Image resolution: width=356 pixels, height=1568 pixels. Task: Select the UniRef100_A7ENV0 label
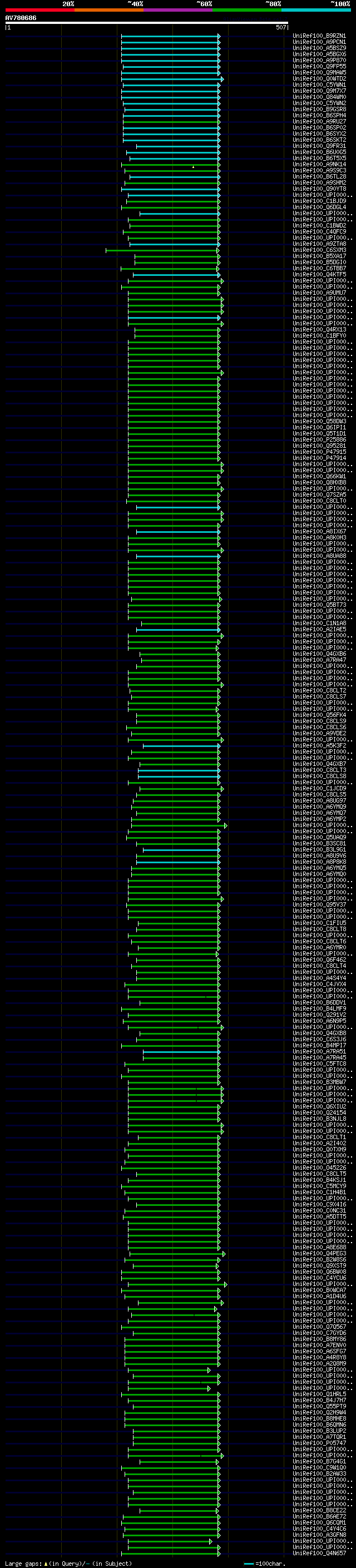coord(319,1345)
